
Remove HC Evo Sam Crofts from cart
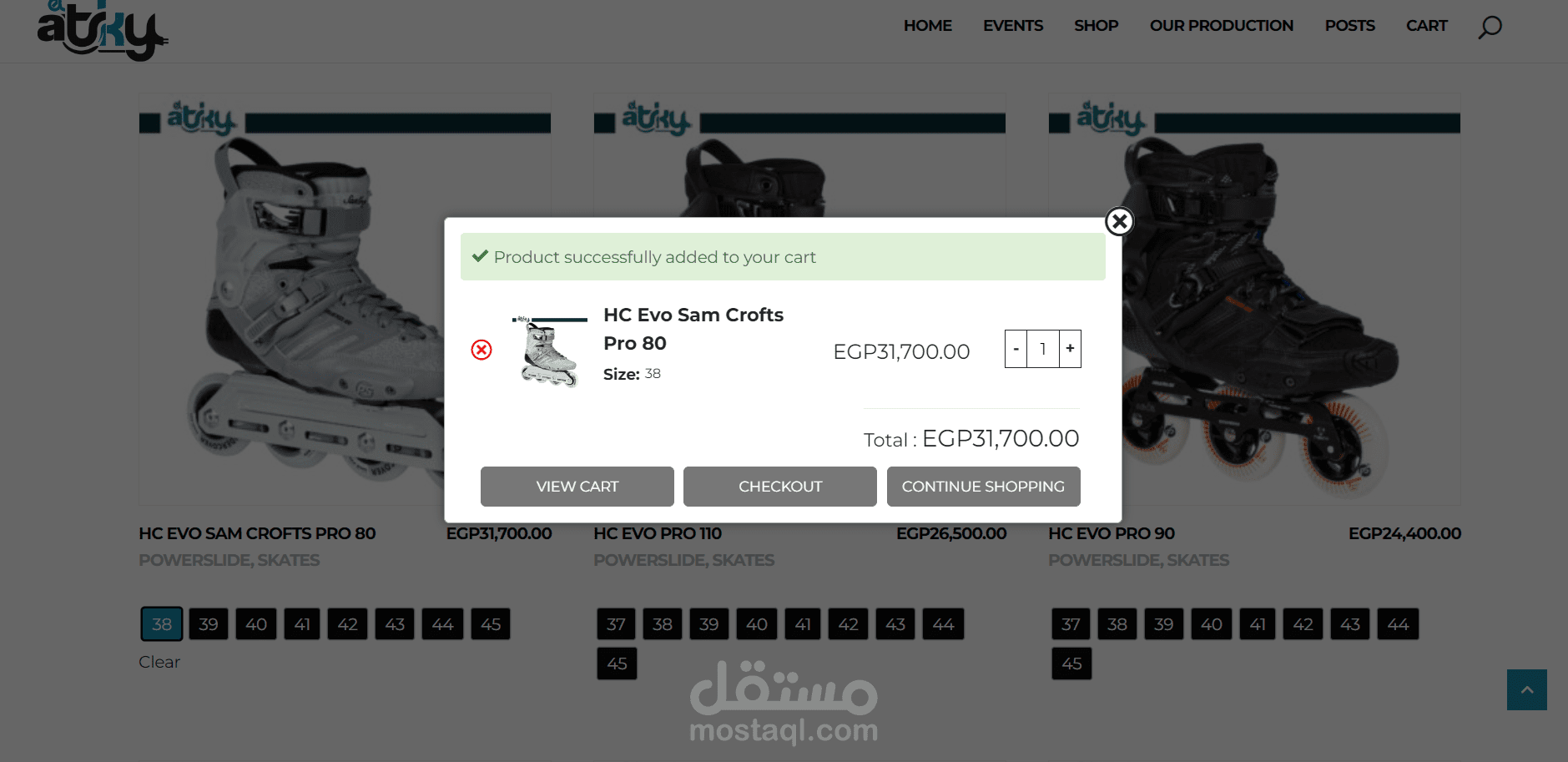(481, 350)
